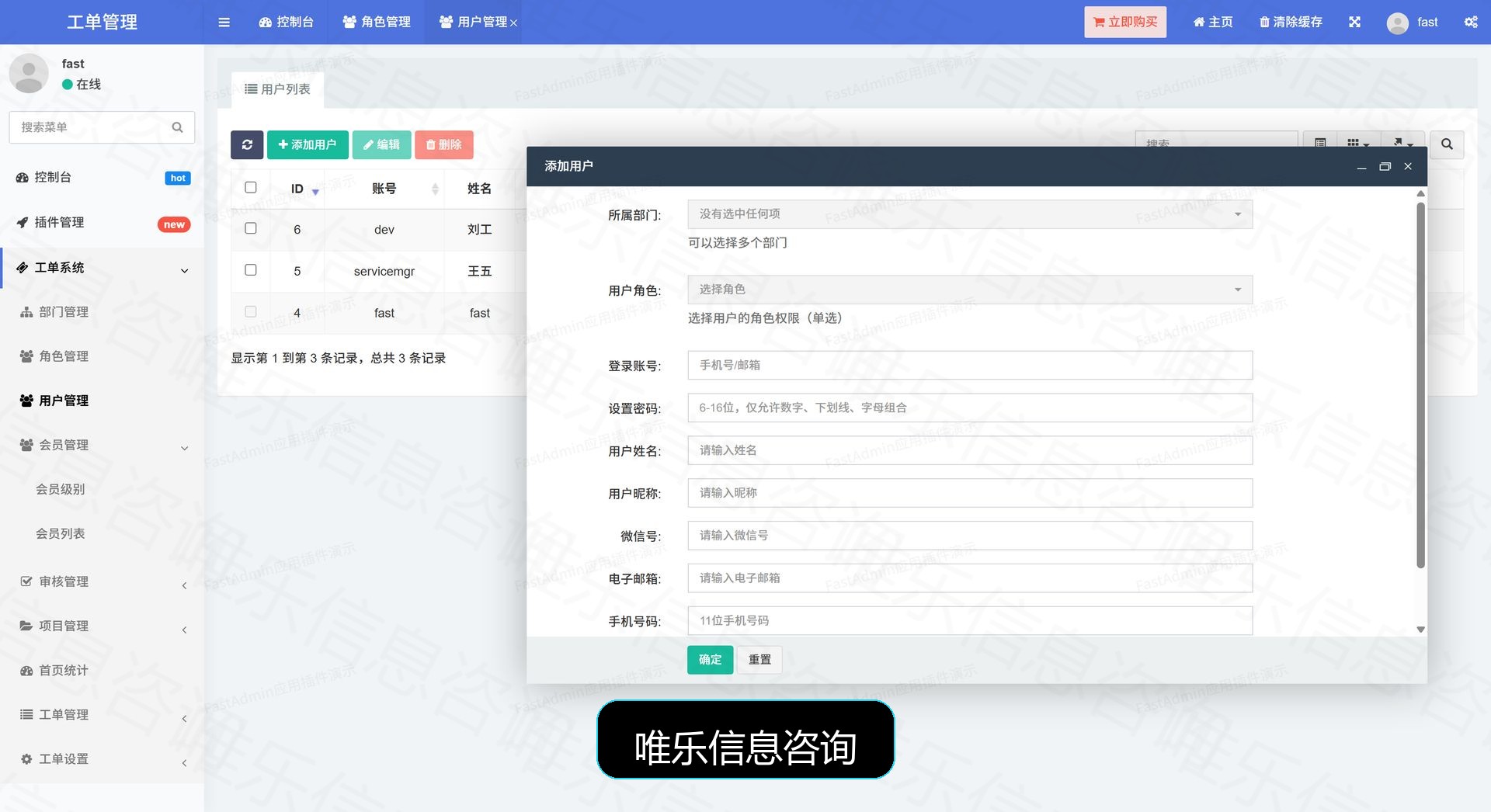
Task: Collapse the 会员管理 submenu
Action: (x=103, y=445)
